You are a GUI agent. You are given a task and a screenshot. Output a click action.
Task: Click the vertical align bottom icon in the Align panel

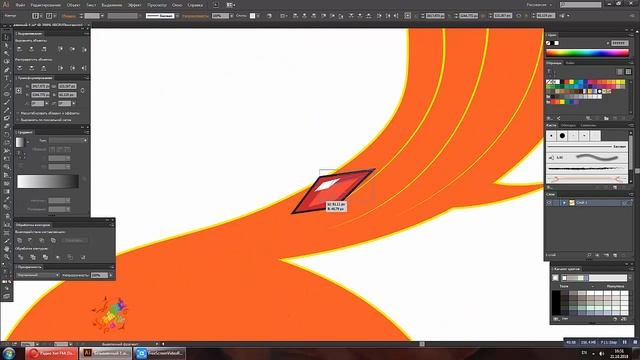[x=84, y=49]
